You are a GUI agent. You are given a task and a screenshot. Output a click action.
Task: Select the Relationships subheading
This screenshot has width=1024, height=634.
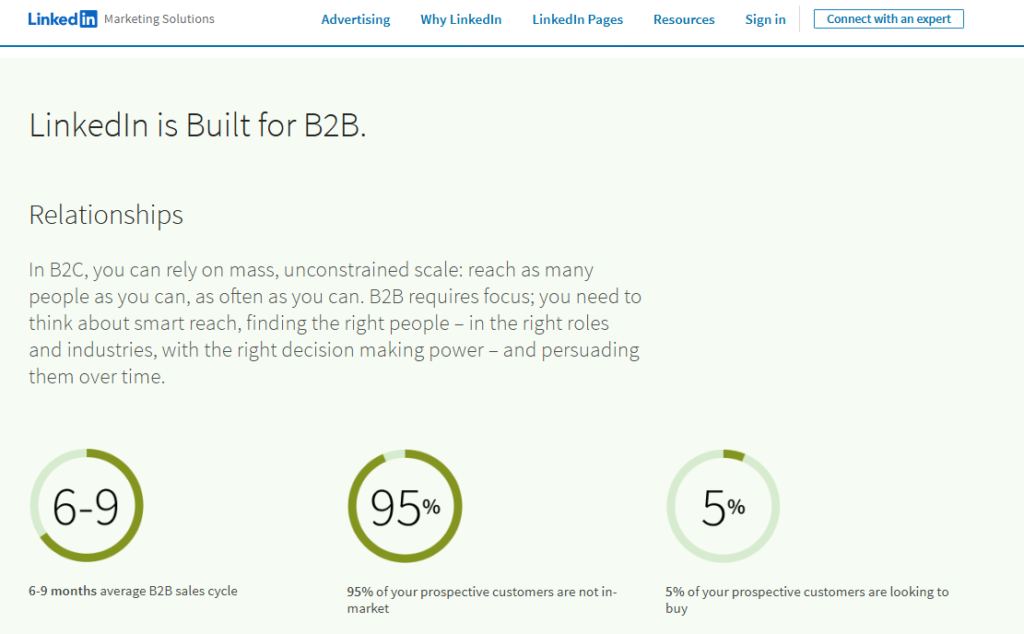click(x=106, y=215)
